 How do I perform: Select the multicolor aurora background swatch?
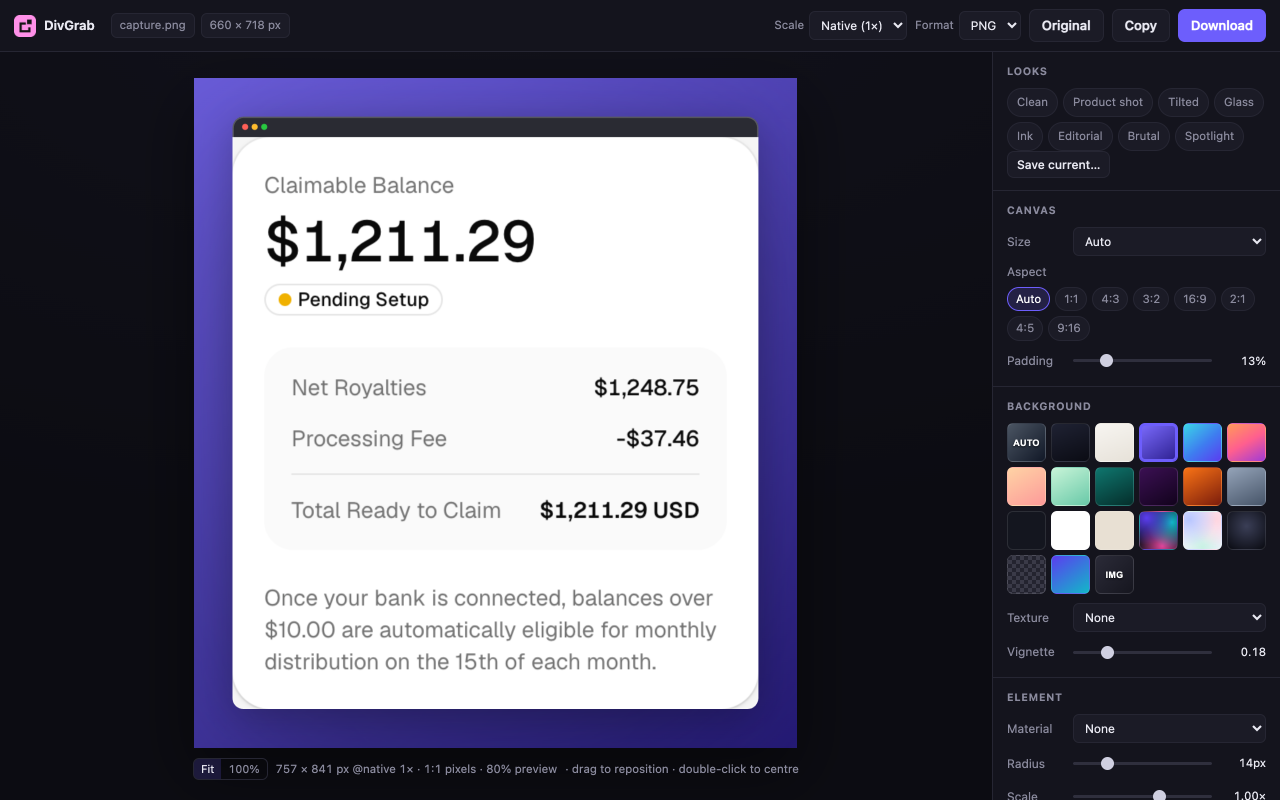click(x=1158, y=531)
